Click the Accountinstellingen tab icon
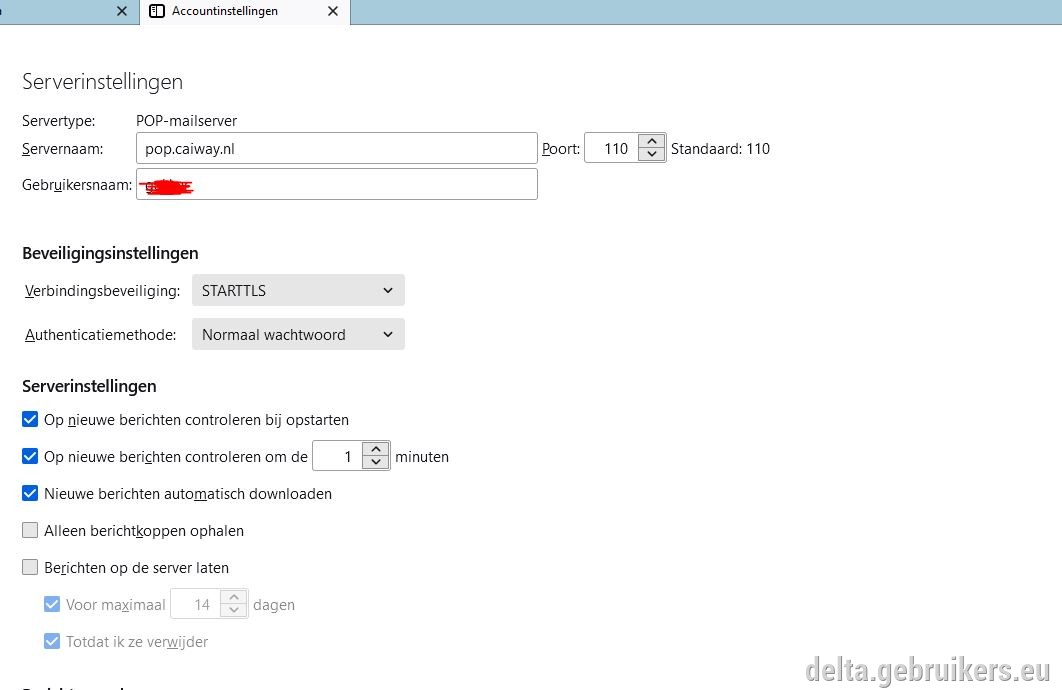Image resolution: width=1062 pixels, height=690 pixels. coord(156,11)
